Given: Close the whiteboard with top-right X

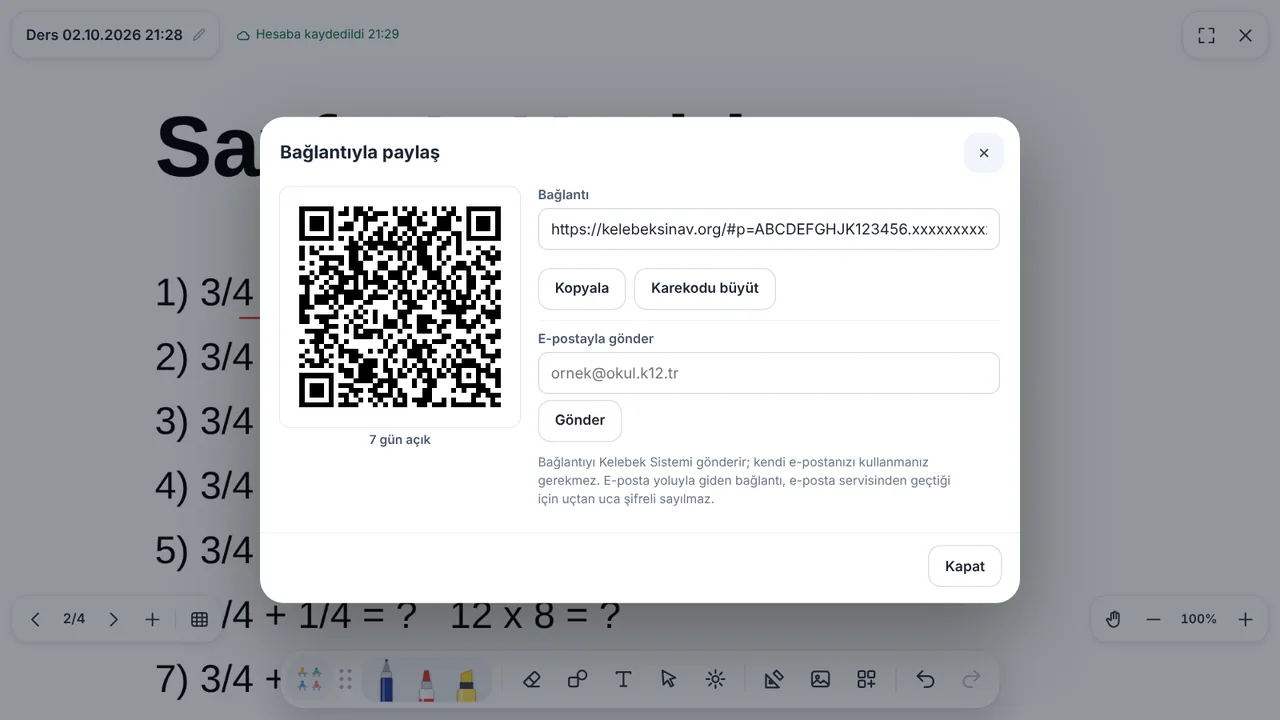Looking at the screenshot, I should click(x=1245, y=35).
